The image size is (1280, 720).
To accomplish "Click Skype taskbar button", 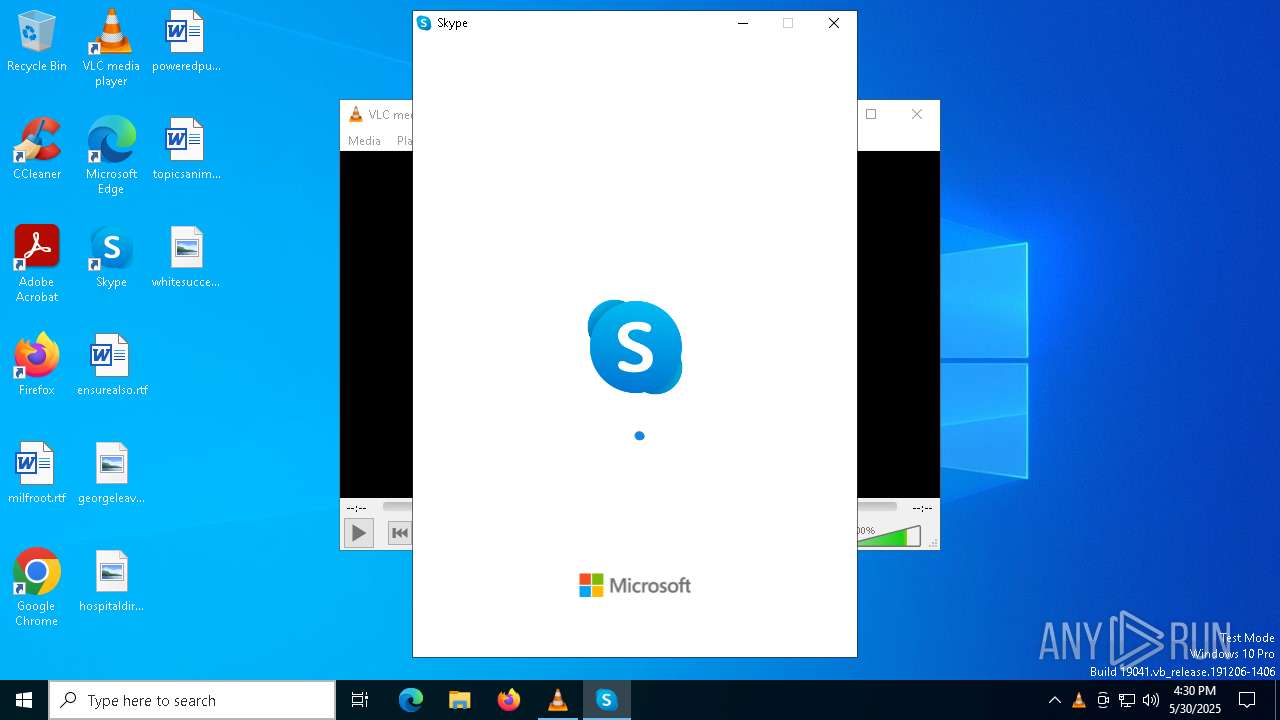I will 606,700.
